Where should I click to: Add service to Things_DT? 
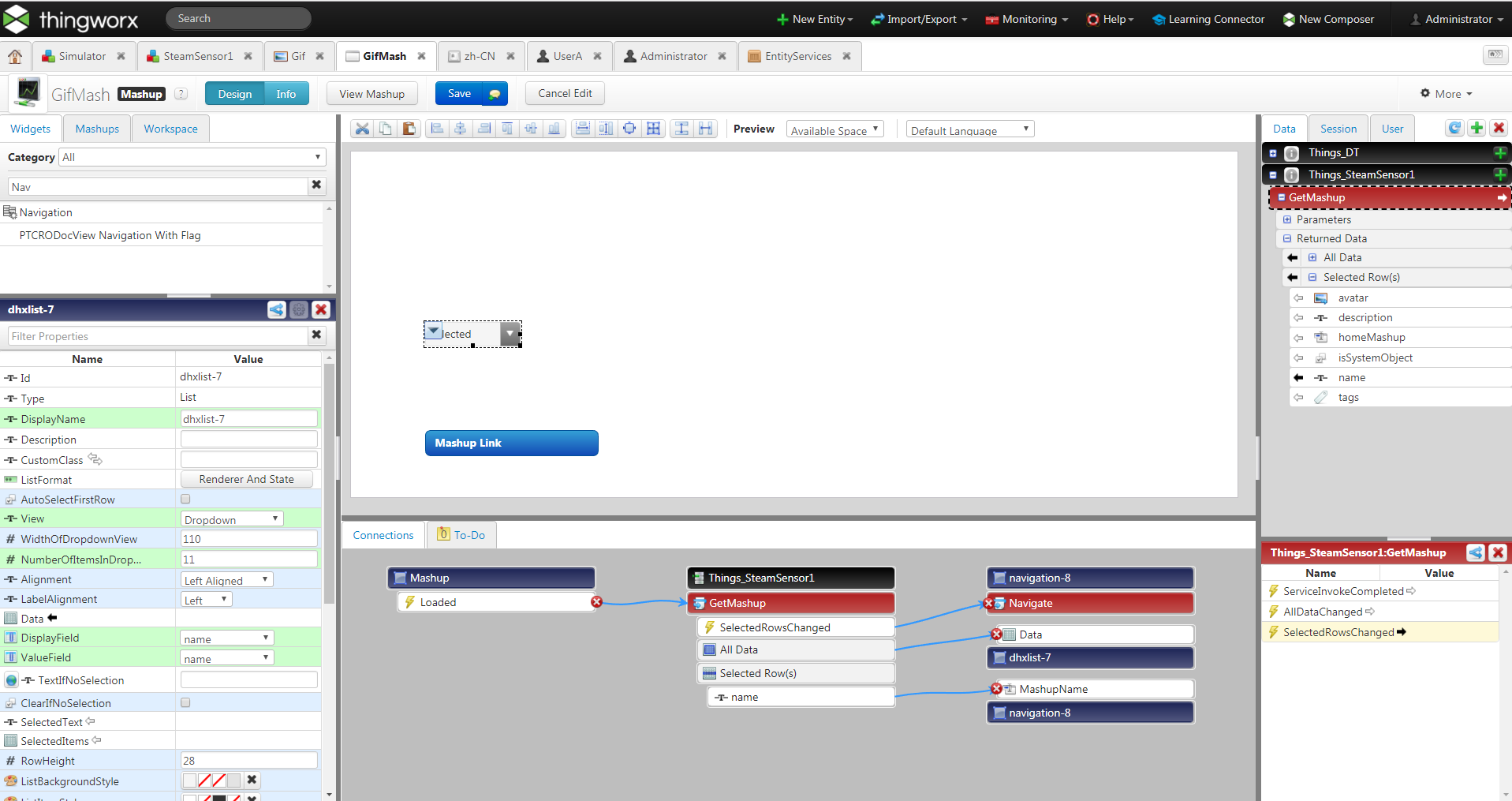1499,152
